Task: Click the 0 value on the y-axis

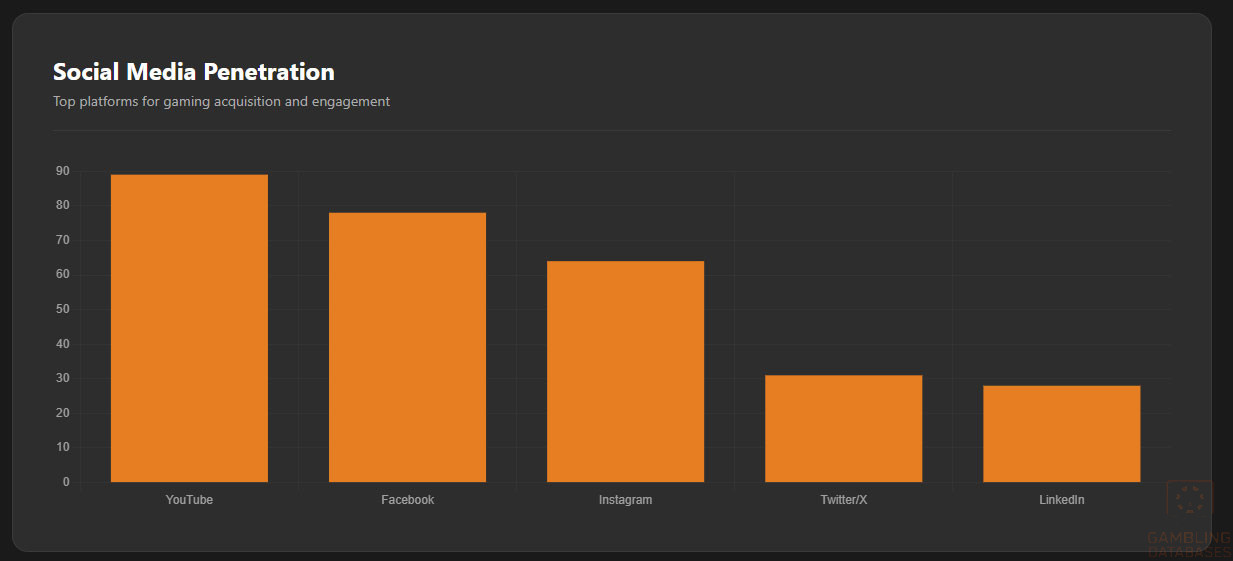Action: tap(66, 482)
